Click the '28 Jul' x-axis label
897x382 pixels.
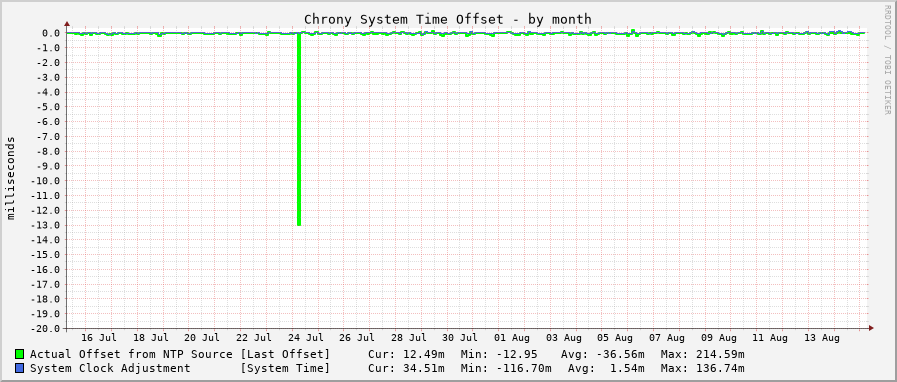point(409,338)
